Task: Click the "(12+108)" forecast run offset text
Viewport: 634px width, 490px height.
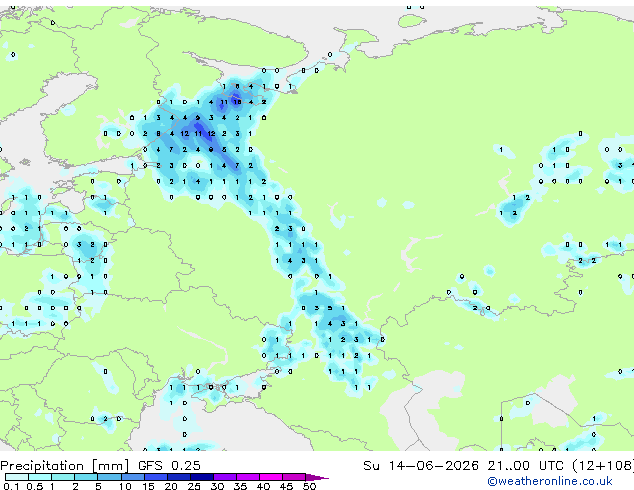Action: pyautogui.click(x=603, y=466)
